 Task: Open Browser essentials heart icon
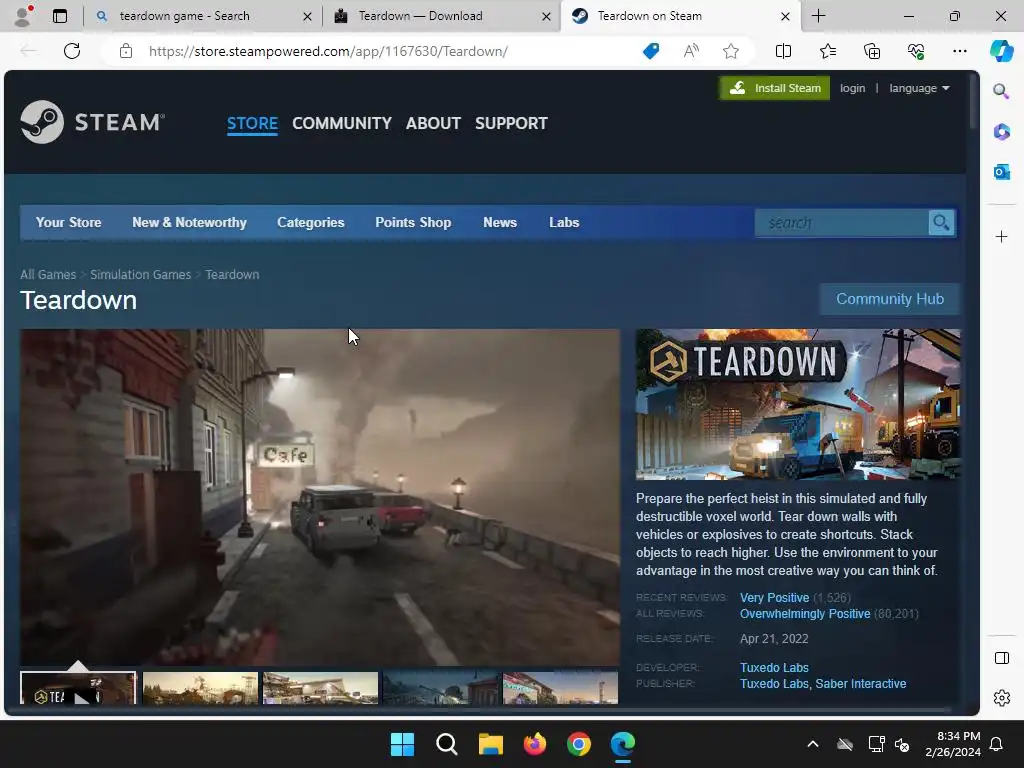(916, 51)
